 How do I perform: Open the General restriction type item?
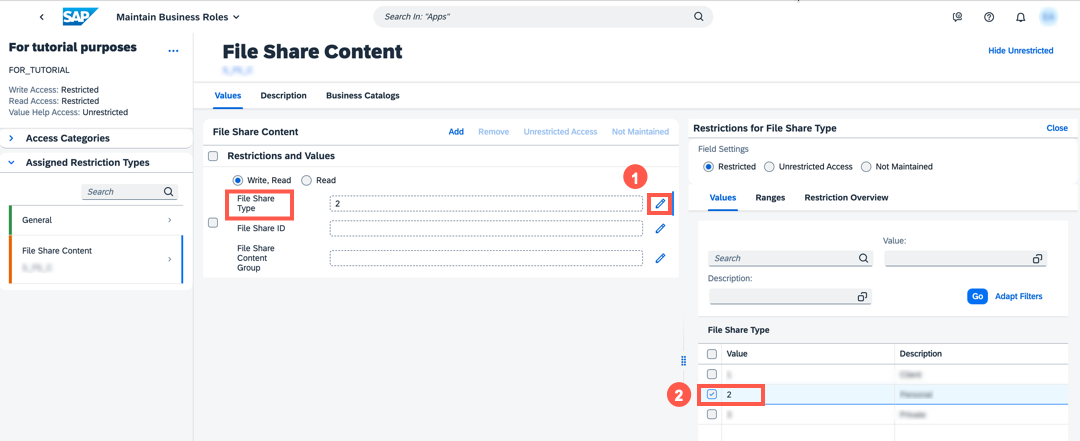coord(96,220)
